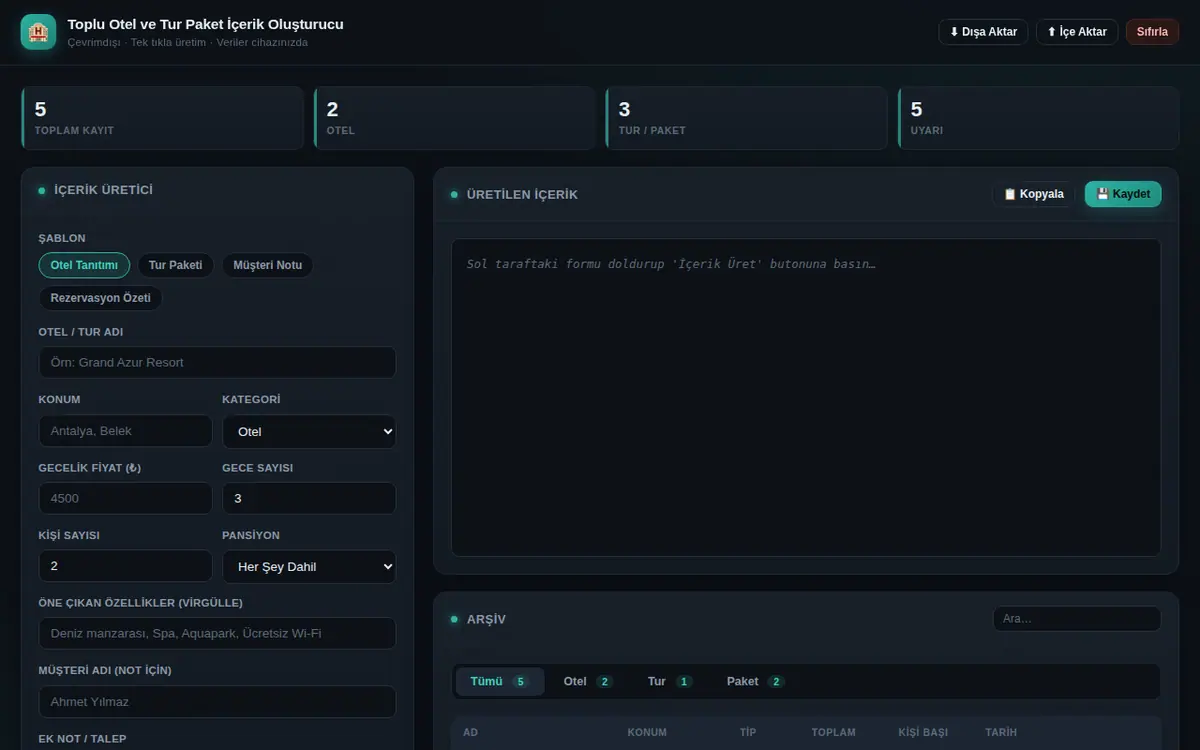This screenshot has width=1200, height=750.
Task: Copy generated content with Kopyala
Action: [x=1034, y=194]
